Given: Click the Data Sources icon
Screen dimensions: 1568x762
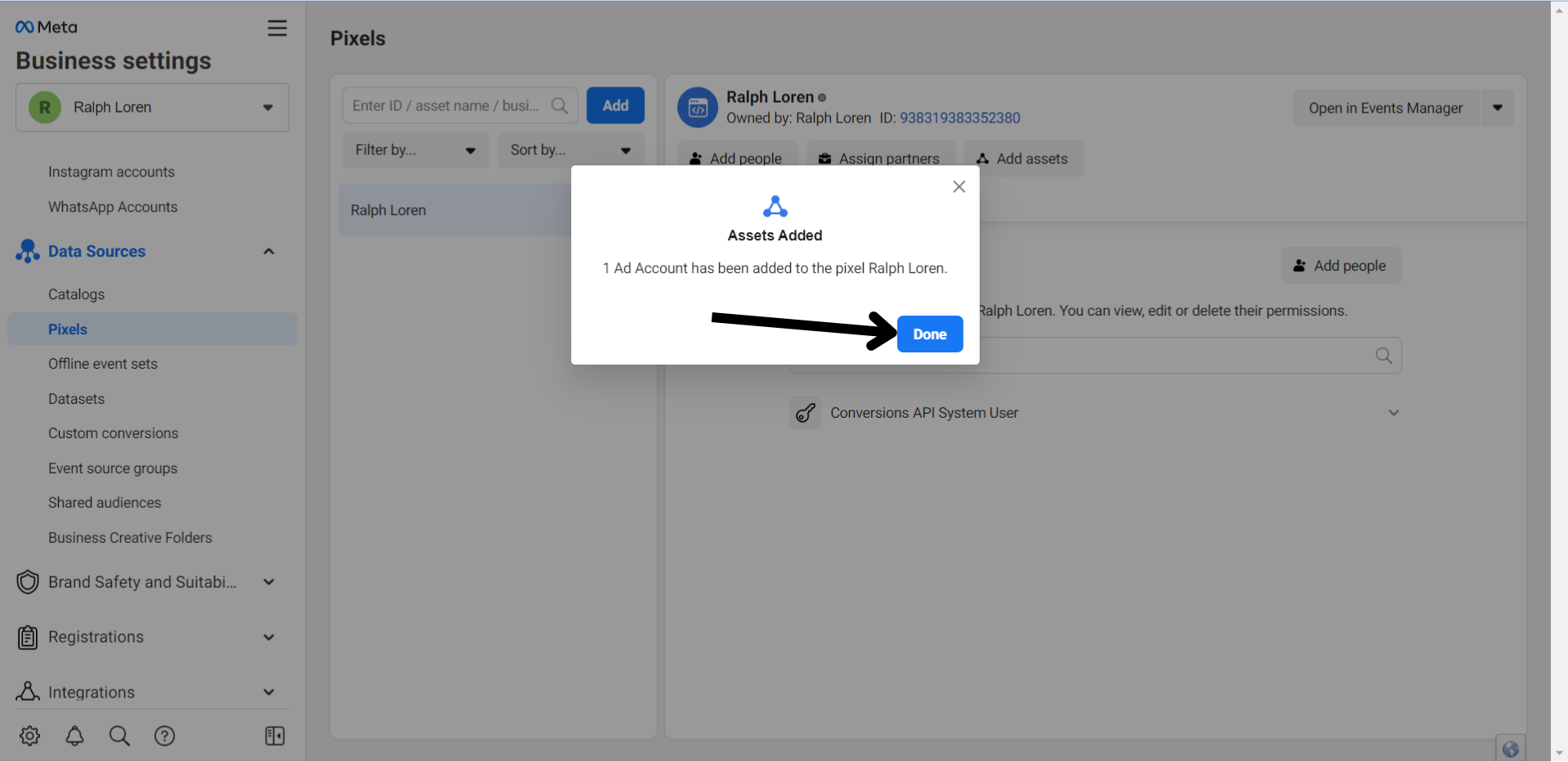Looking at the screenshot, I should tap(28, 251).
